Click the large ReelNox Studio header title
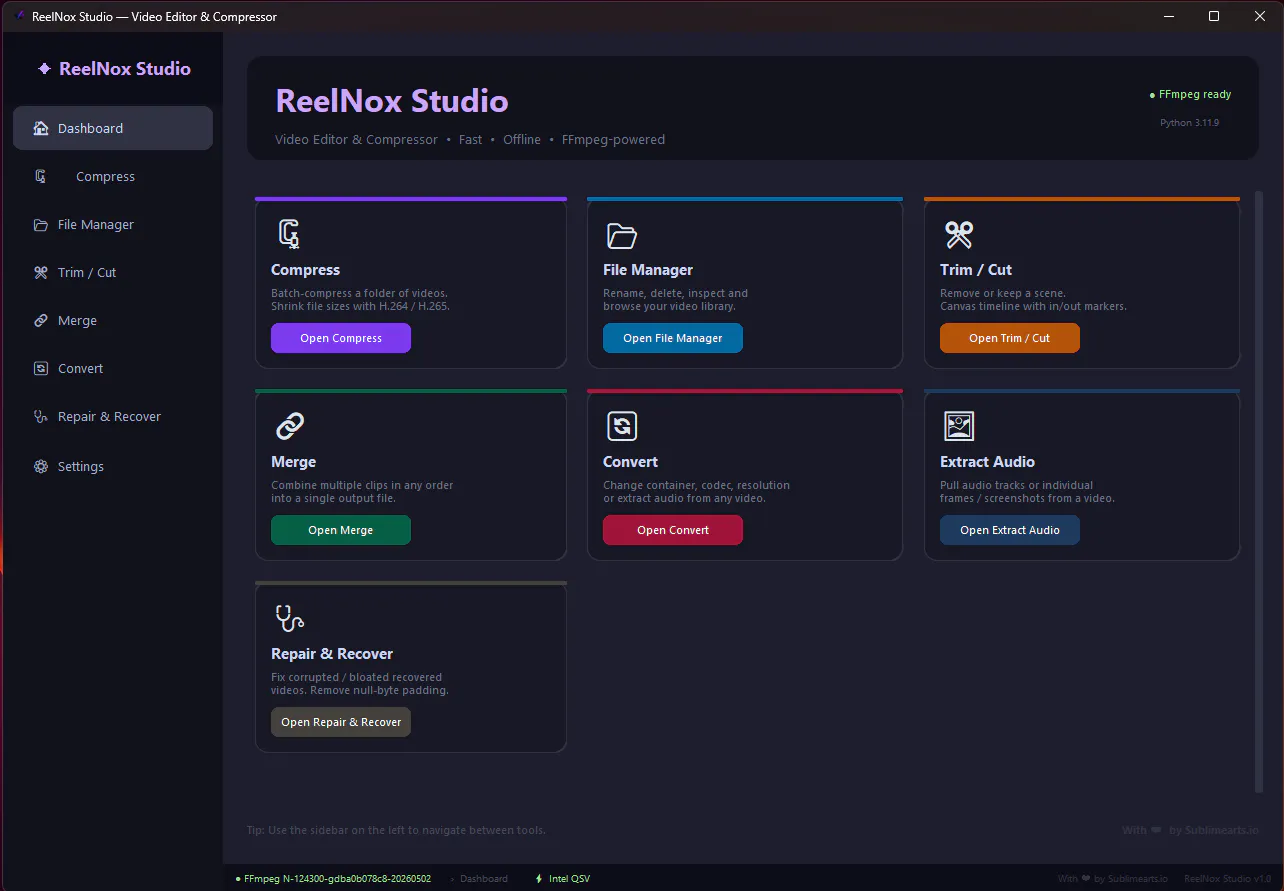 click(392, 101)
